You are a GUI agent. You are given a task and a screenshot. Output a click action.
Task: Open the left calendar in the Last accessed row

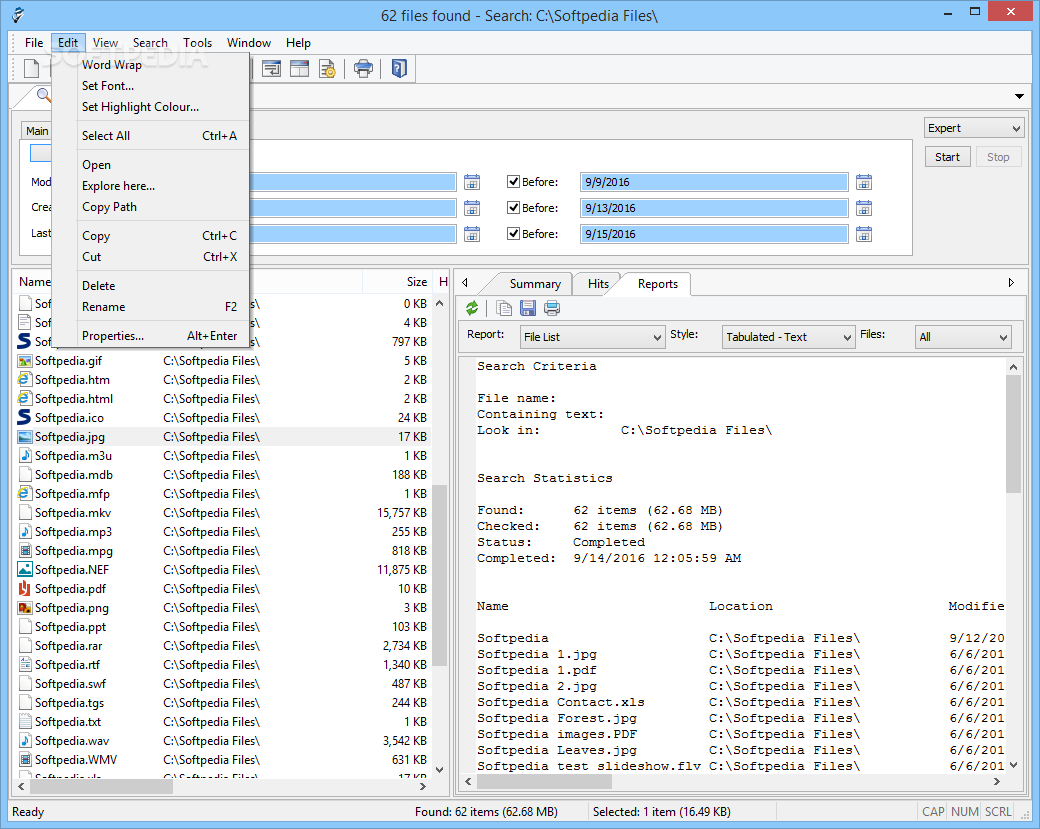(472, 234)
